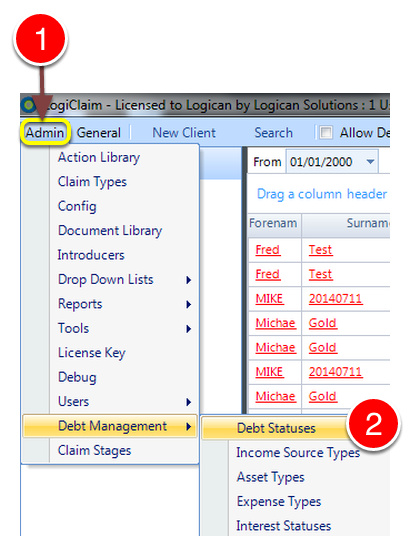Choose License Key menu item
Screen dimensions: 410x536
92,353
